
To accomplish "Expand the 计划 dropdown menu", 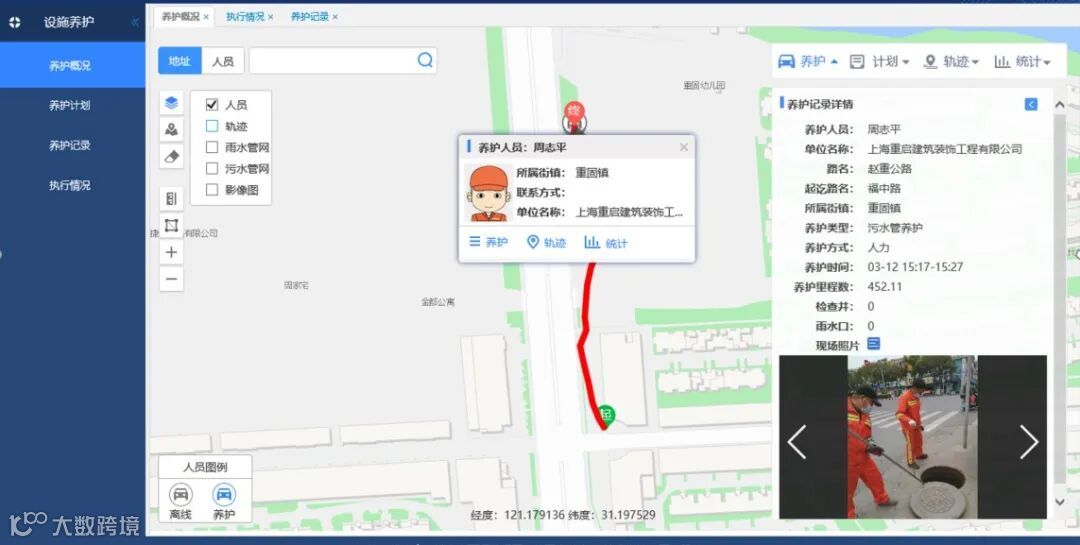I will click(x=880, y=61).
